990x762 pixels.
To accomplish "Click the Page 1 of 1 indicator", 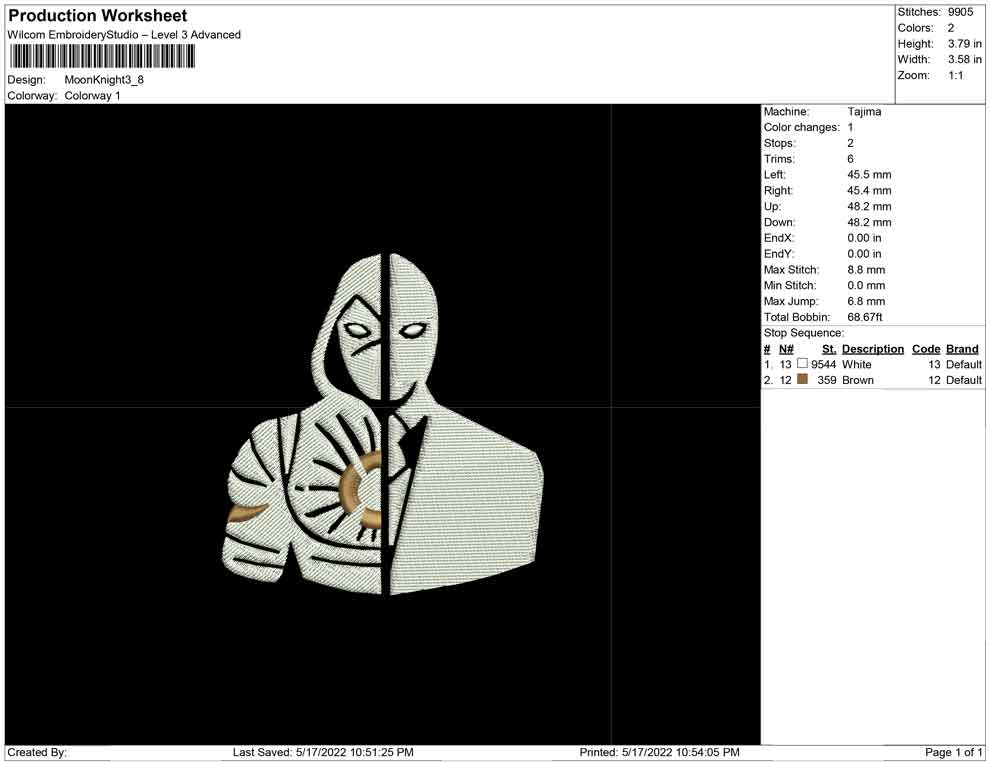I will pos(953,753).
